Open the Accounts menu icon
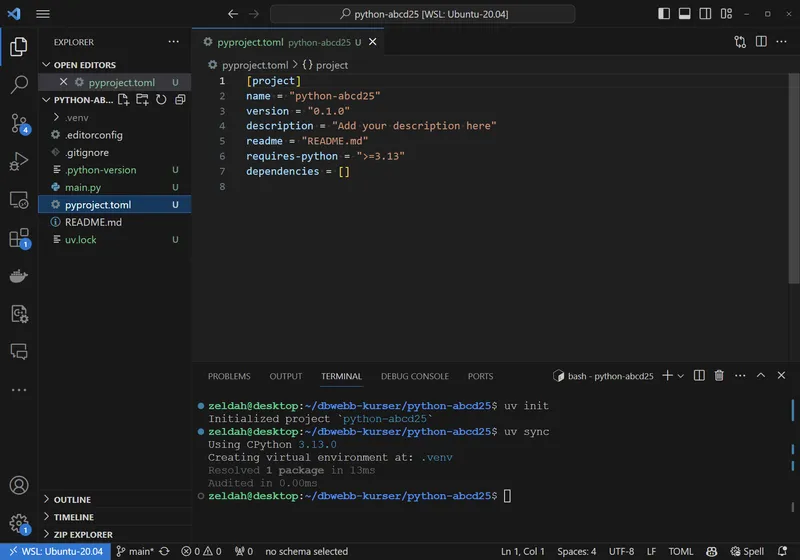This screenshot has height=560, width=800. coord(19,485)
